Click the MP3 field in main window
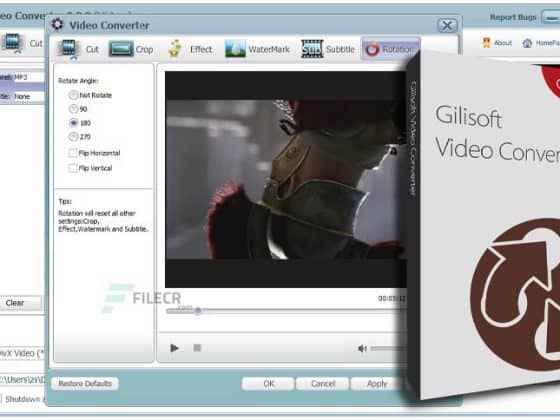Image resolution: width=560 pixels, height=420 pixels. coord(29,77)
